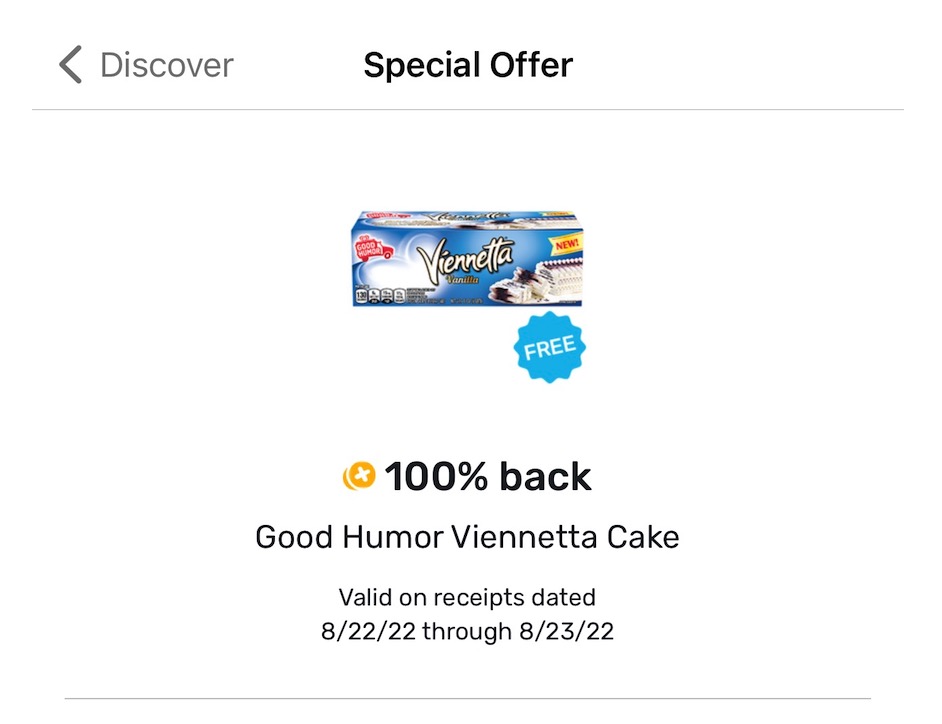Select the 100% back text

tap(487, 477)
